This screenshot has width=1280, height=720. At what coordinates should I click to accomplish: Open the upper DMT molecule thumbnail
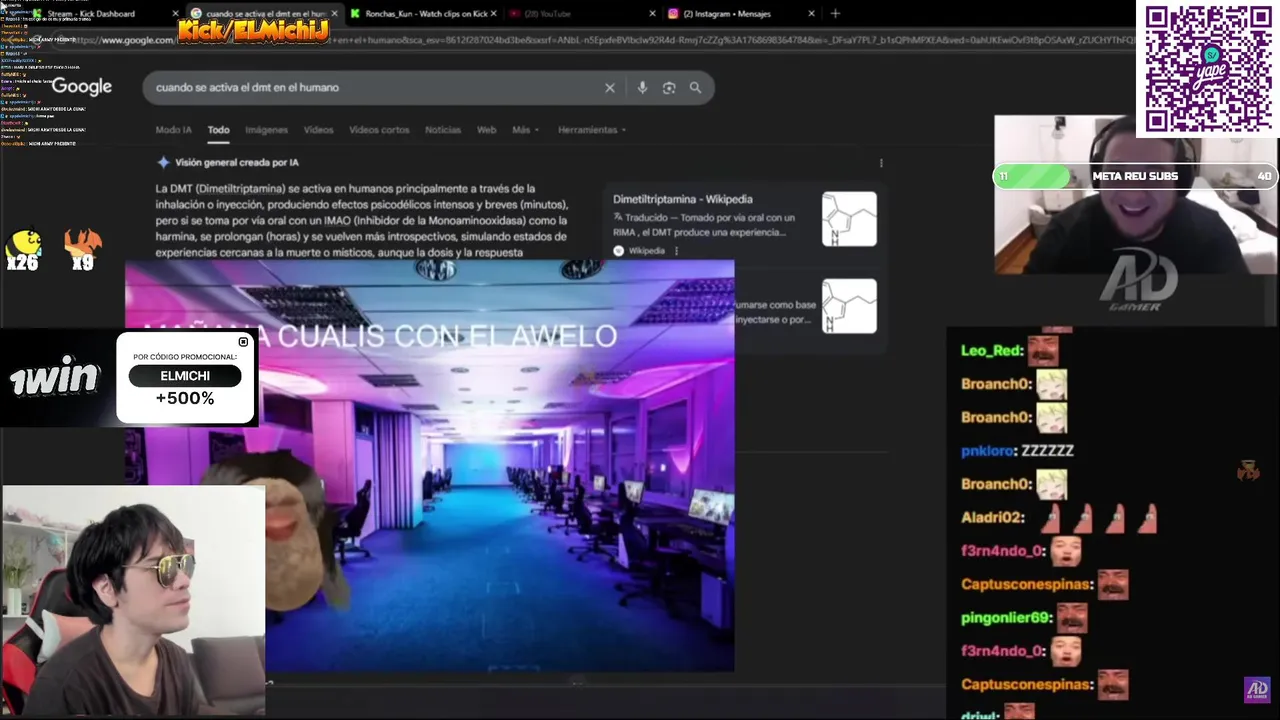(849, 219)
